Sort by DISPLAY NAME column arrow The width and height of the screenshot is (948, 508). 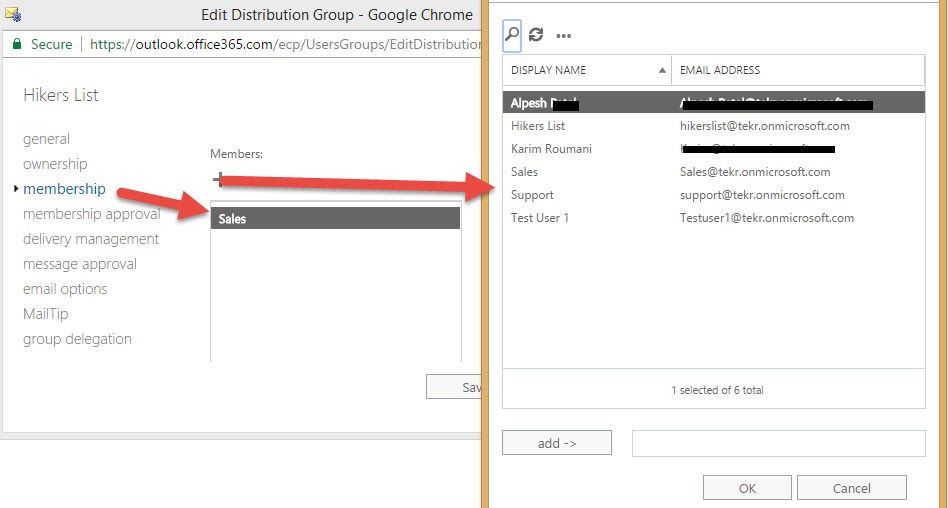click(662, 70)
